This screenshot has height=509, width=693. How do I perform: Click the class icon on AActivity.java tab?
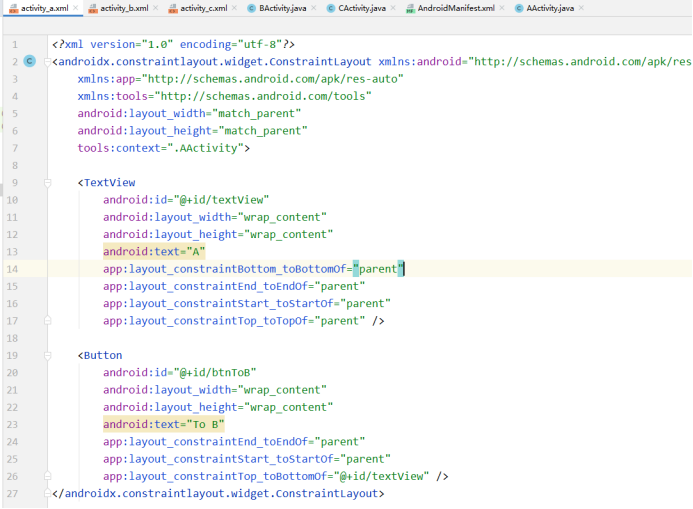point(519,8)
